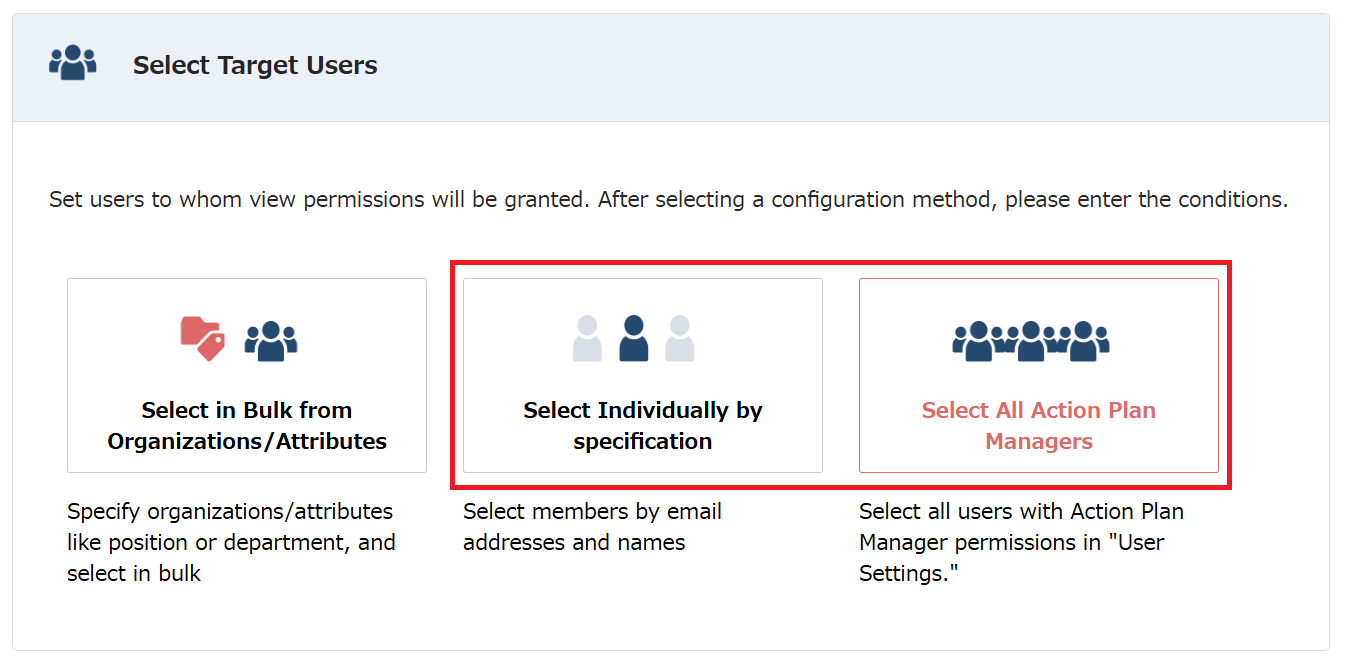Click the left gray person silhouette
1364x666 pixels.
[x=588, y=338]
